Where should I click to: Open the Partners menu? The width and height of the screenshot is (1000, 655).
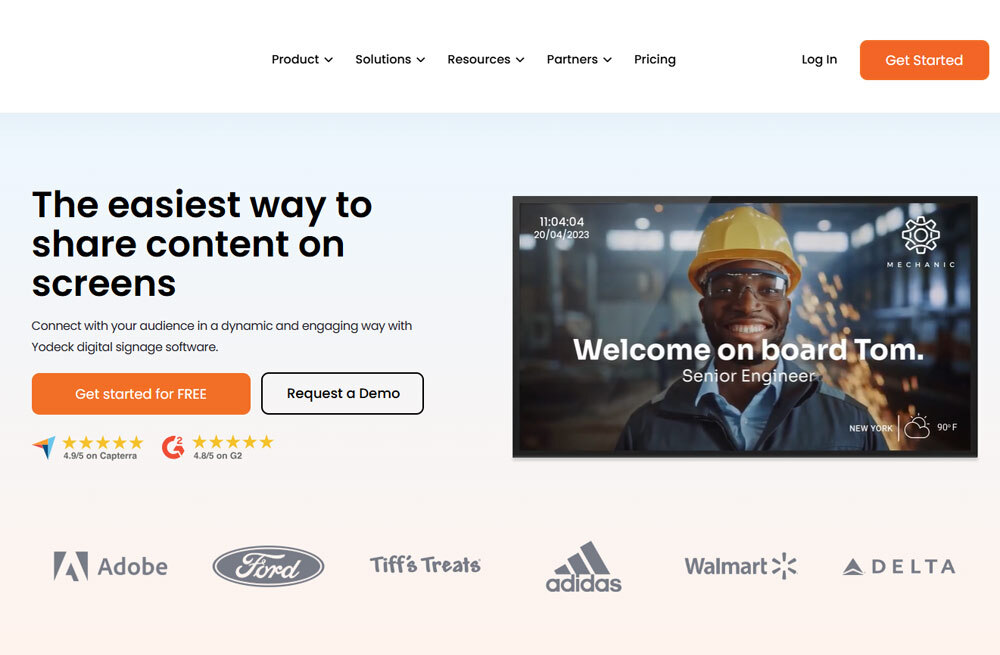pyautogui.click(x=578, y=59)
